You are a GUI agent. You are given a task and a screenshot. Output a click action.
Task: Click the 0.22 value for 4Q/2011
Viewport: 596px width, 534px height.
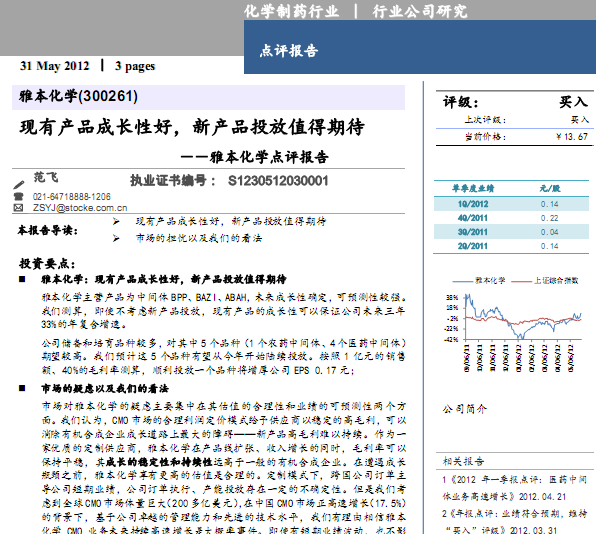click(x=550, y=218)
